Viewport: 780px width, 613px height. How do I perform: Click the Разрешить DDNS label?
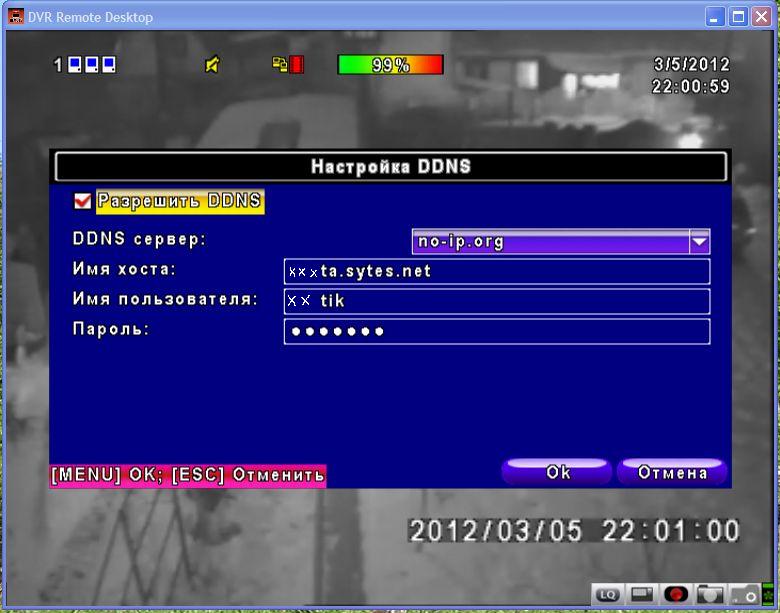(180, 201)
